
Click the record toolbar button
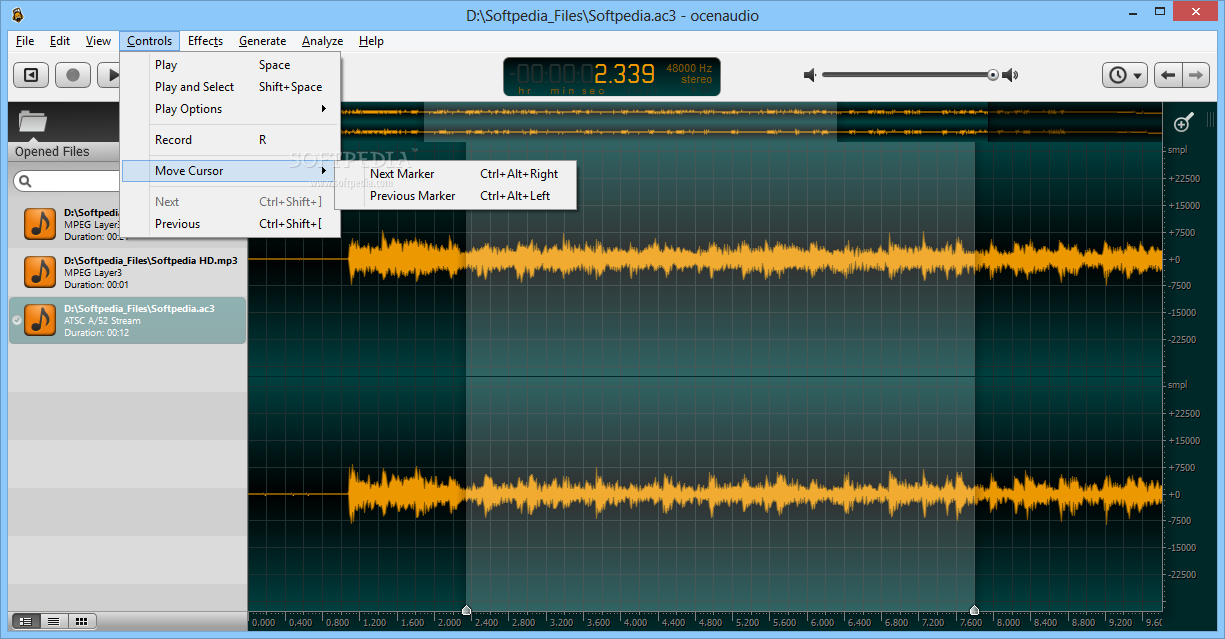(x=73, y=75)
